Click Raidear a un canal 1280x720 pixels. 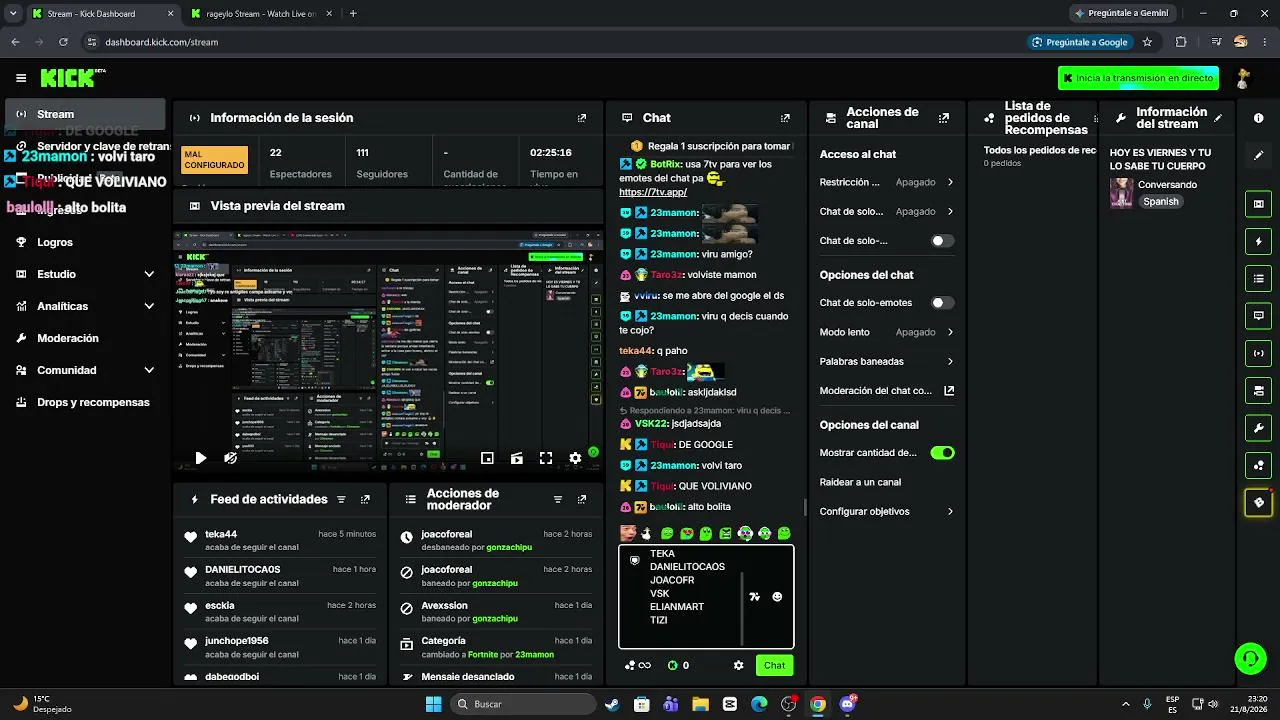[860, 482]
